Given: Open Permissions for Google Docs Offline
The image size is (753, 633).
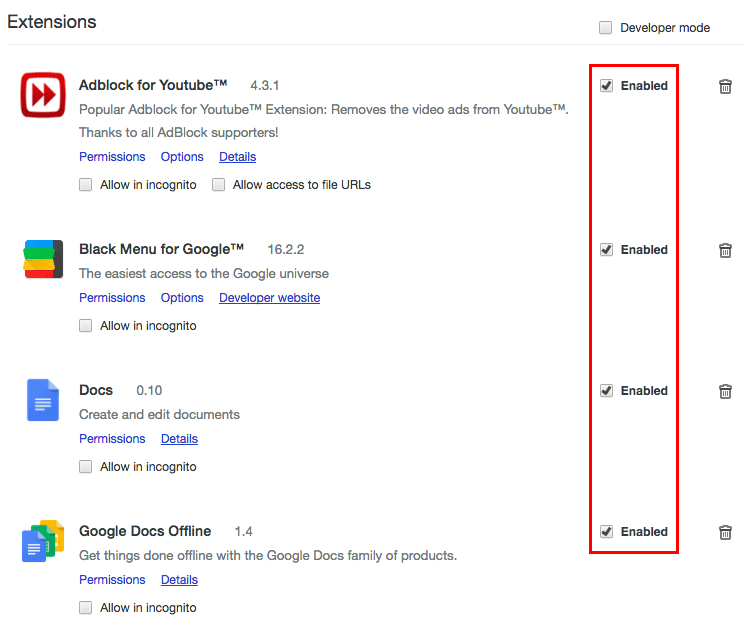Looking at the screenshot, I should [x=112, y=580].
